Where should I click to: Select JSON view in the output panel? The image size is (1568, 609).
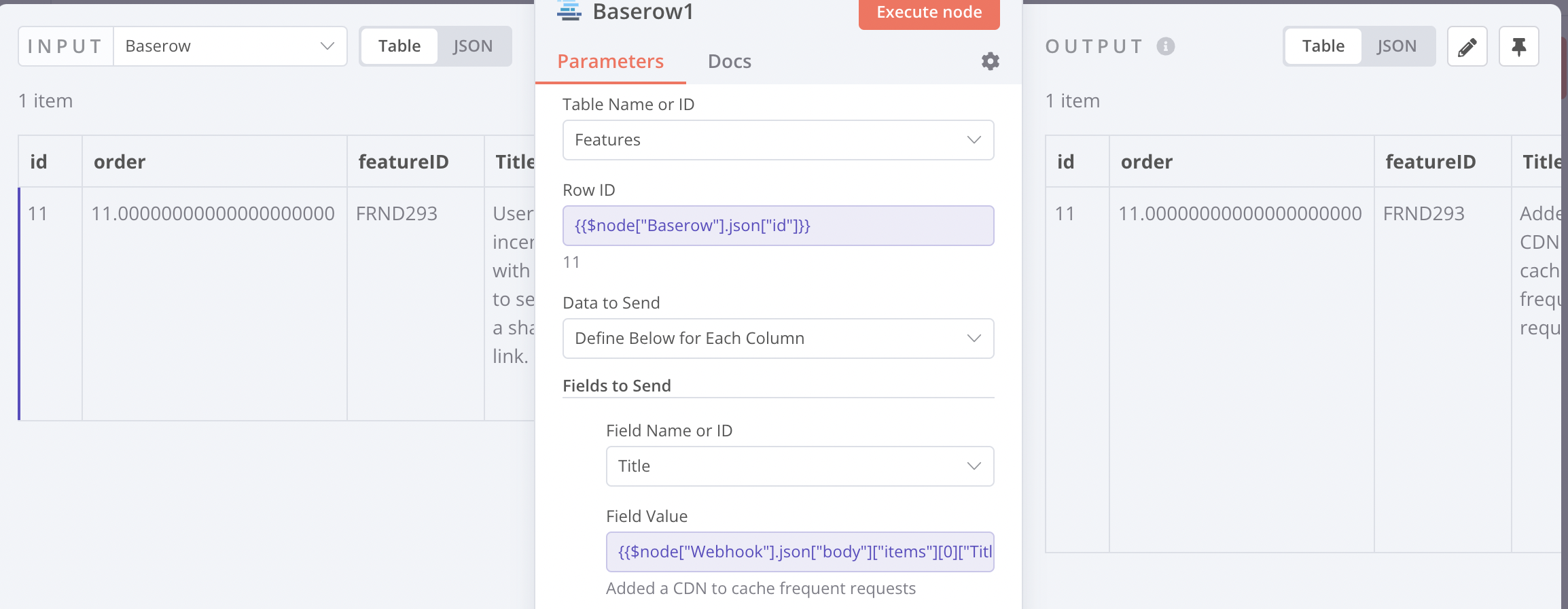pos(1397,46)
